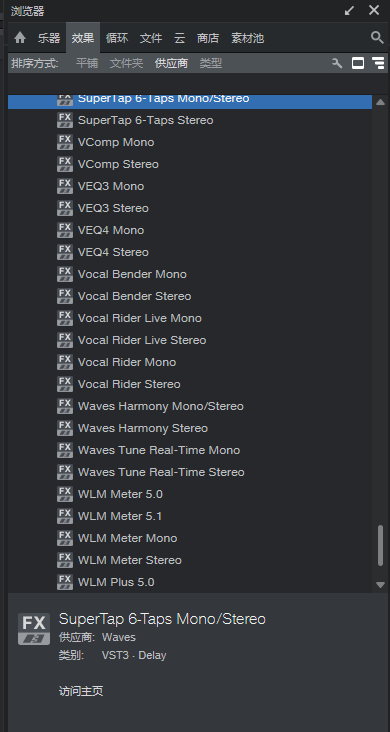The height and width of the screenshot is (732, 390).
Task: Sort effects by 类型 (type)
Action: pos(211,63)
